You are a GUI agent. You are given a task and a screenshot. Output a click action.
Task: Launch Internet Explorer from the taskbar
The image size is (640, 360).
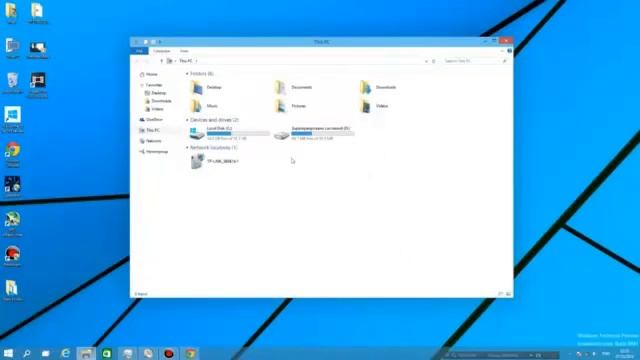tap(65, 353)
